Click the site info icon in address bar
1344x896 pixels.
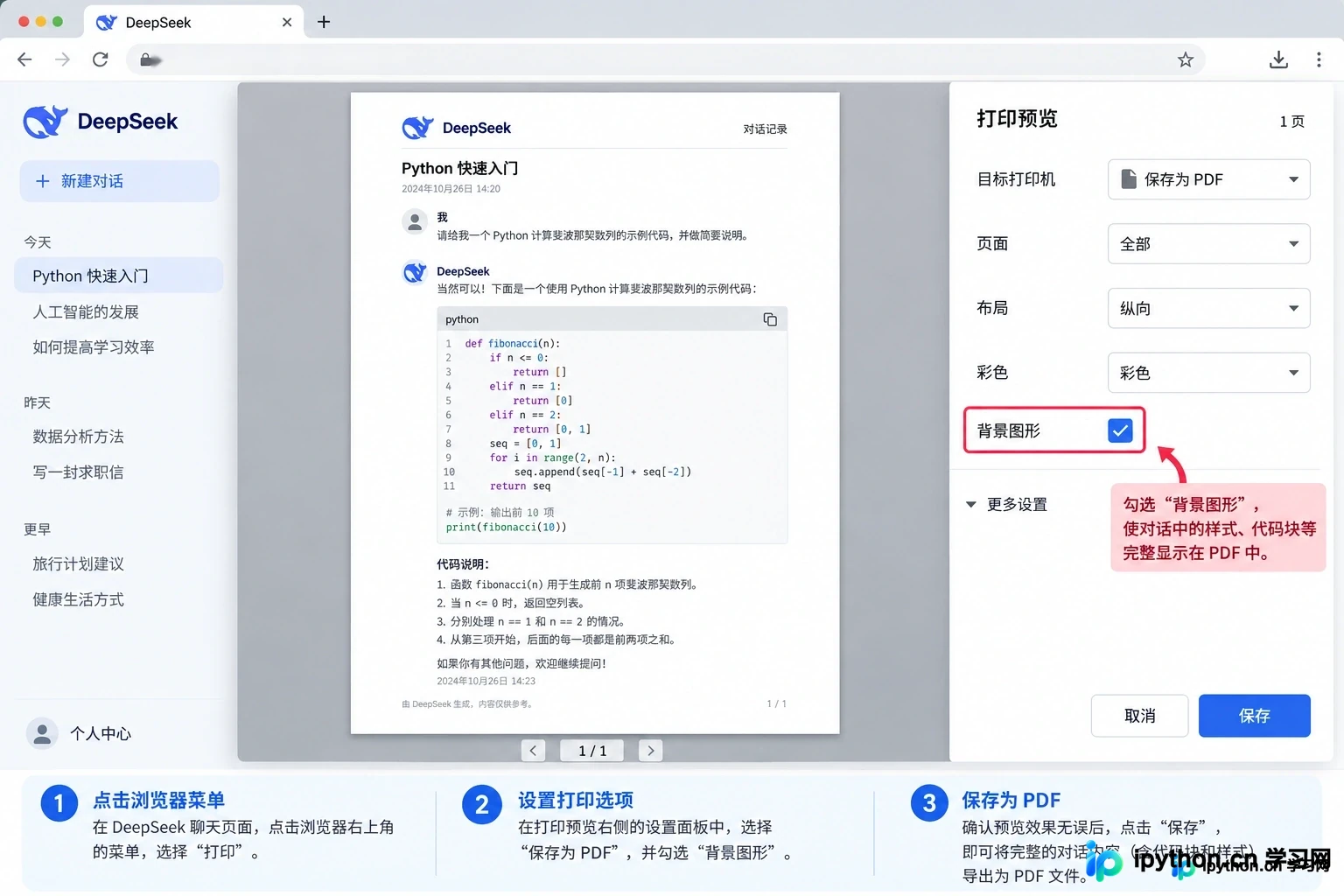click(x=150, y=59)
